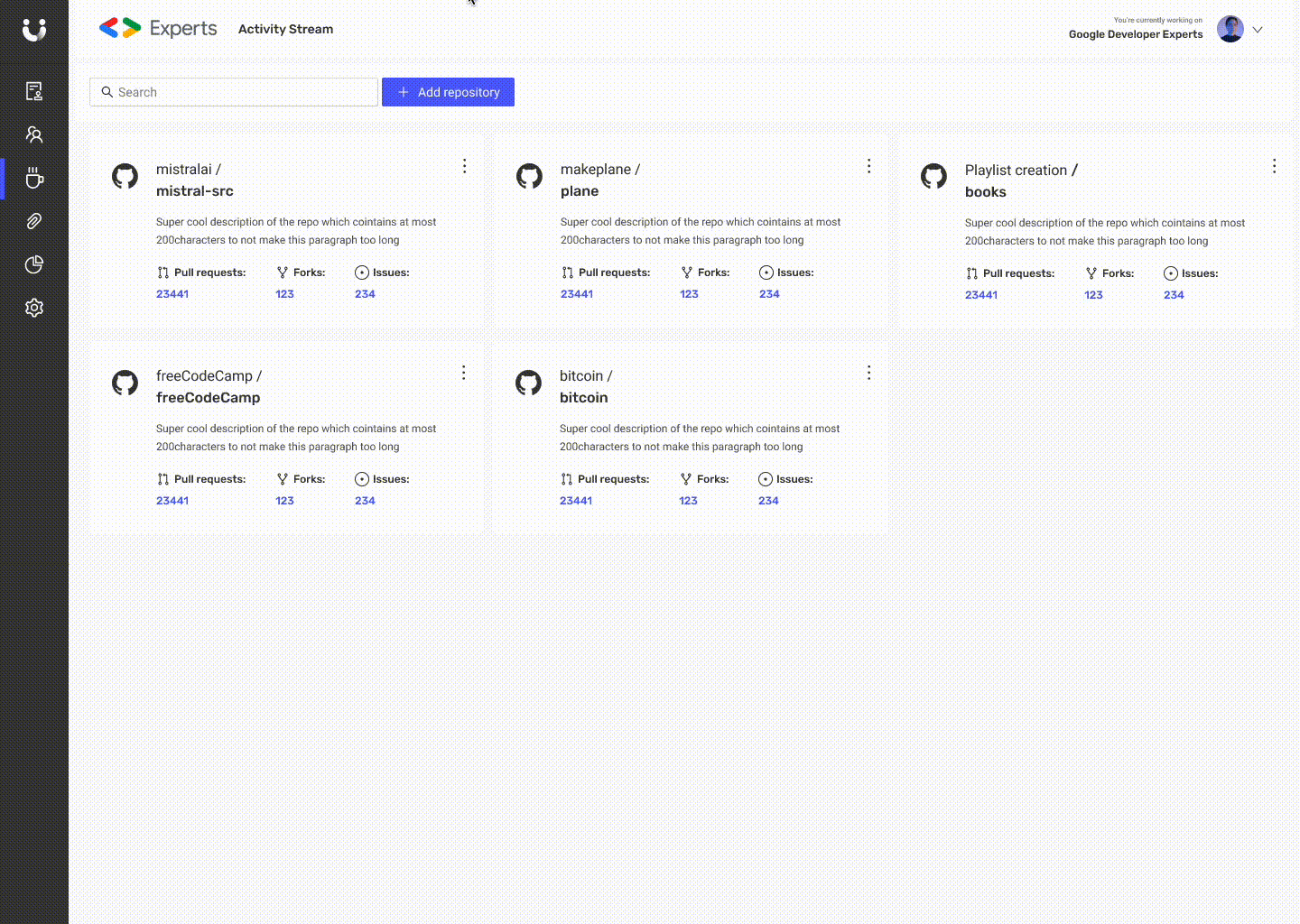Open the freeCodeCamp repository name in bold
Image resolution: width=1300 pixels, height=924 pixels.
(209, 398)
